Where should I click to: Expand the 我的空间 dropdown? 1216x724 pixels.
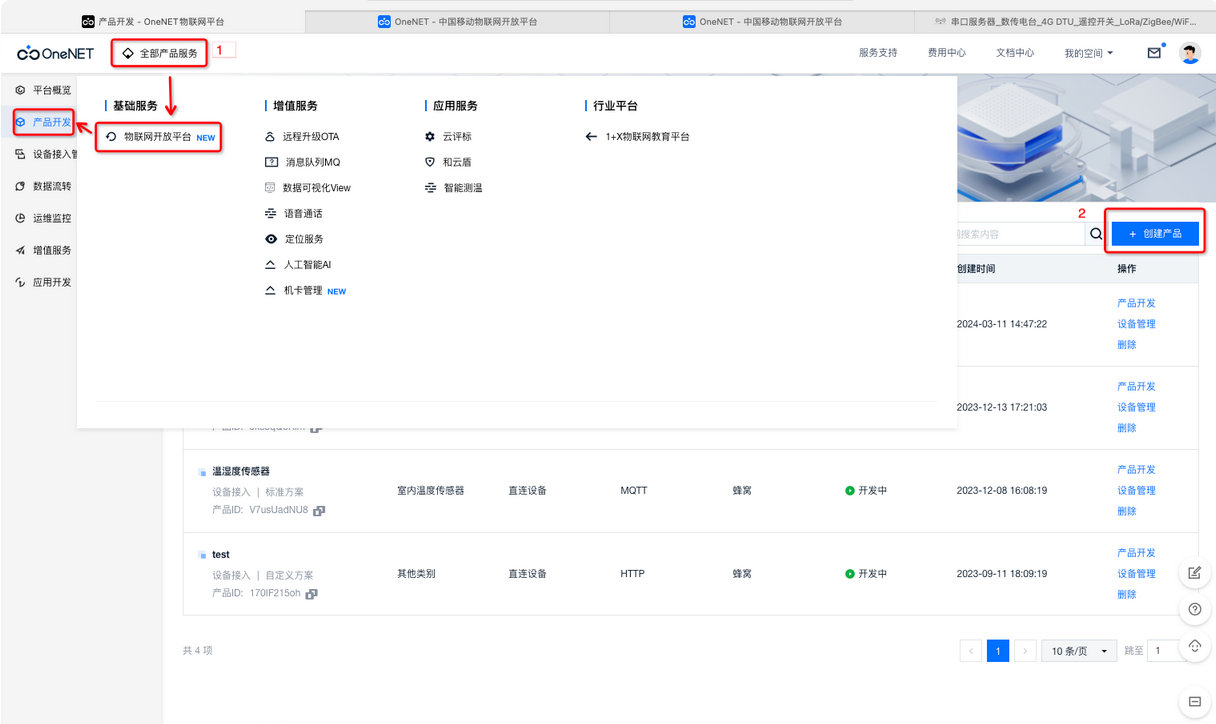(1085, 53)
